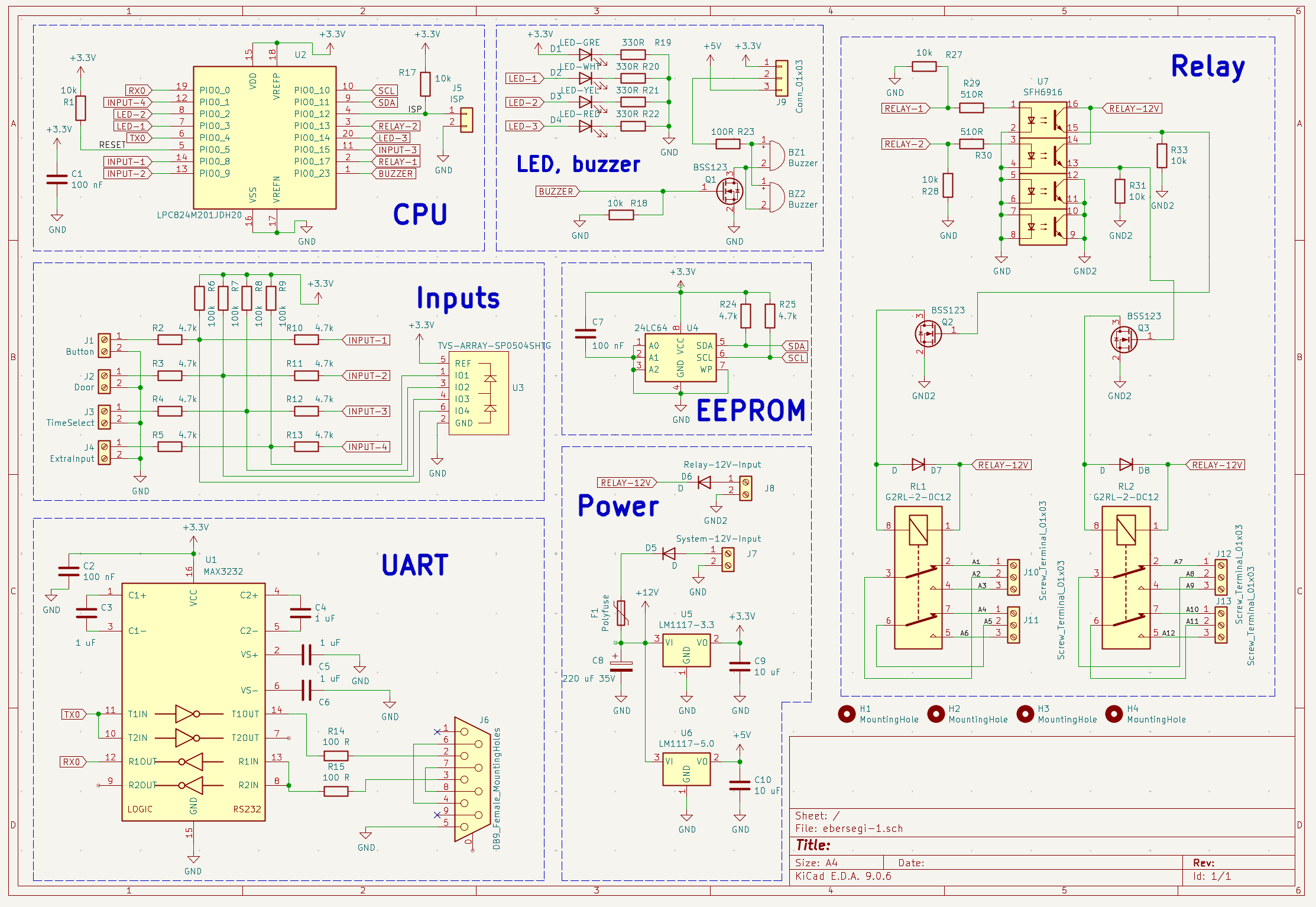Select the RELAY-1 input label
The height and width of the screenshot is (907, 1316).
coord(905,108)
